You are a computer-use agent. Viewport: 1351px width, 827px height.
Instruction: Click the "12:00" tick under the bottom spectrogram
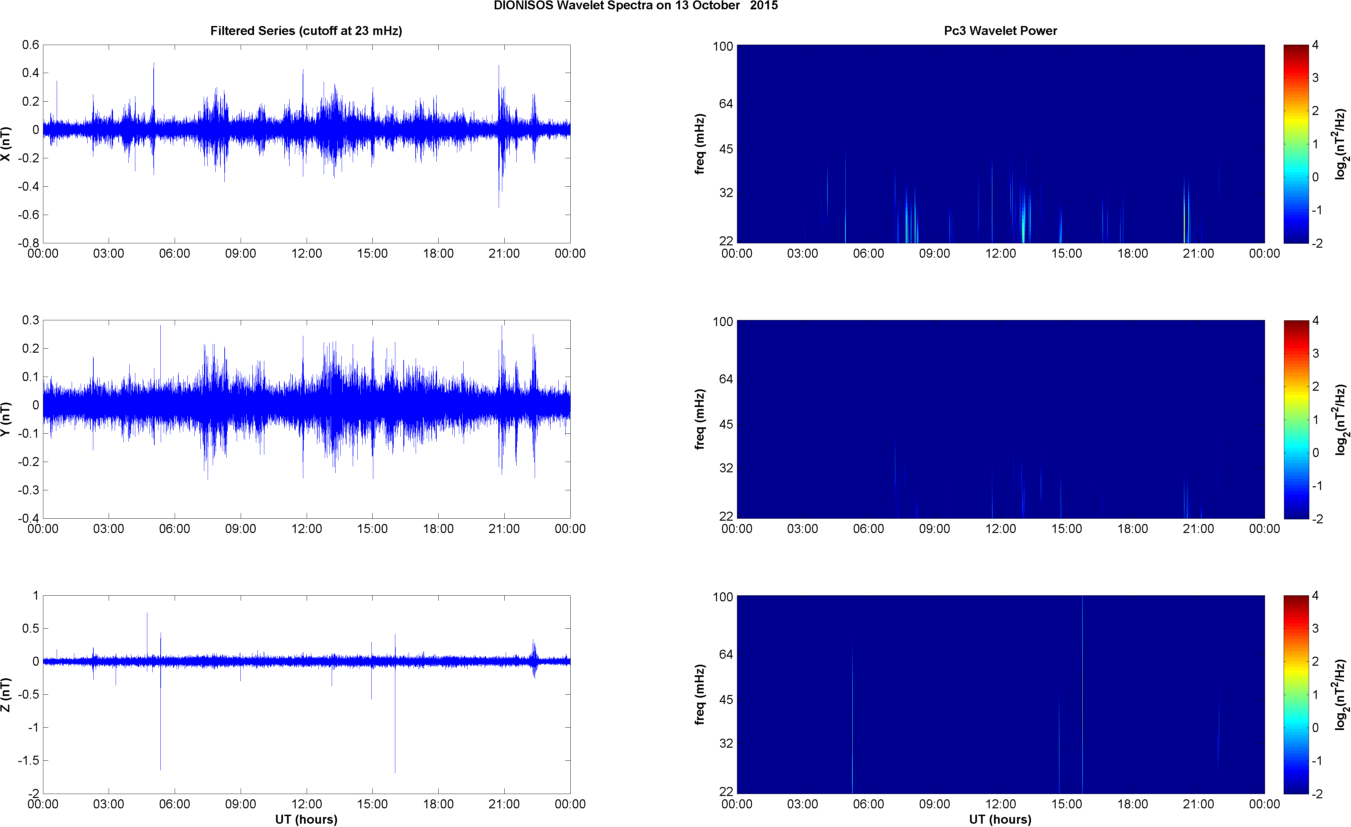point(1001,804)
